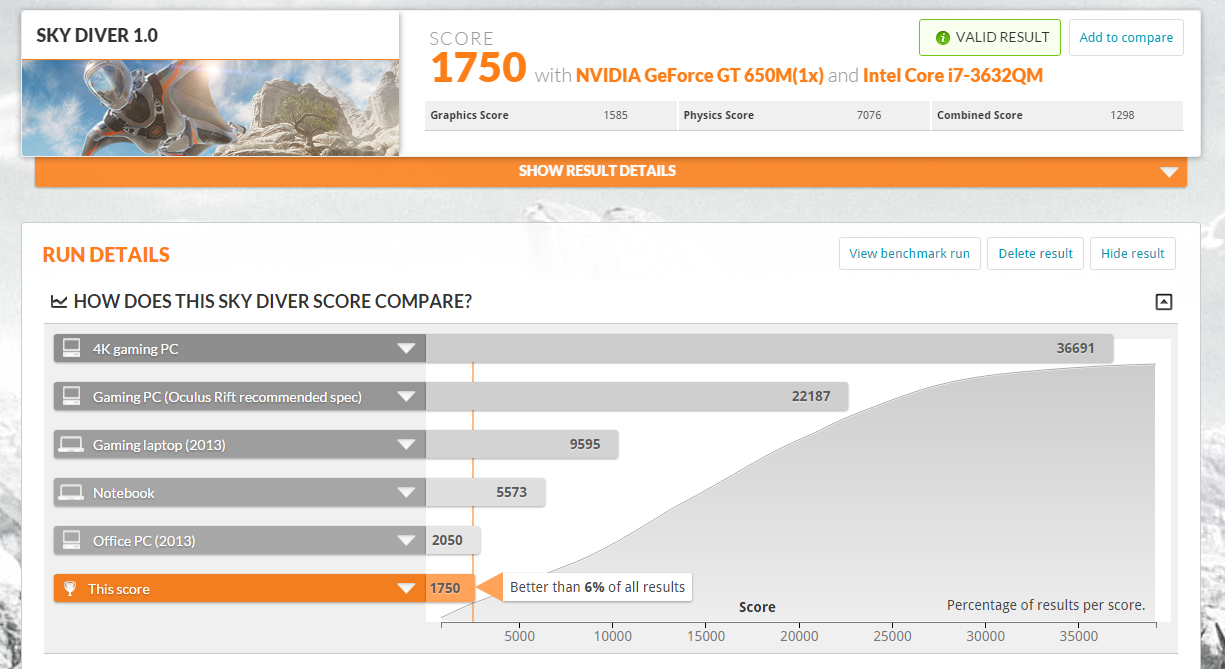Viewport: 1225px width, 669px height.
Task: Expand the Office PC (2013) dropdown arrow
Action: [405, 541]
